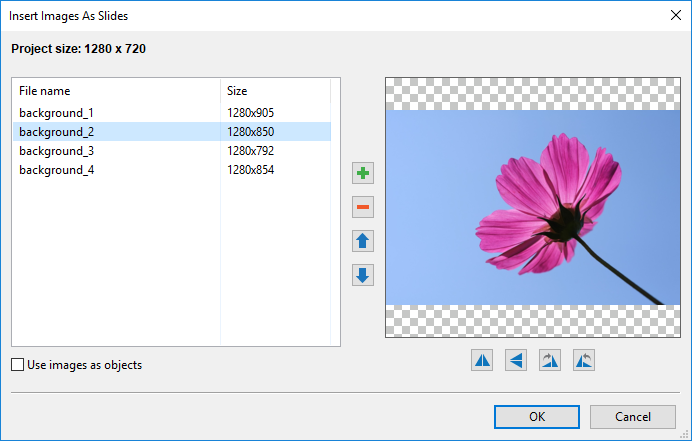Click the Cancel button

[x=633, y=417]
